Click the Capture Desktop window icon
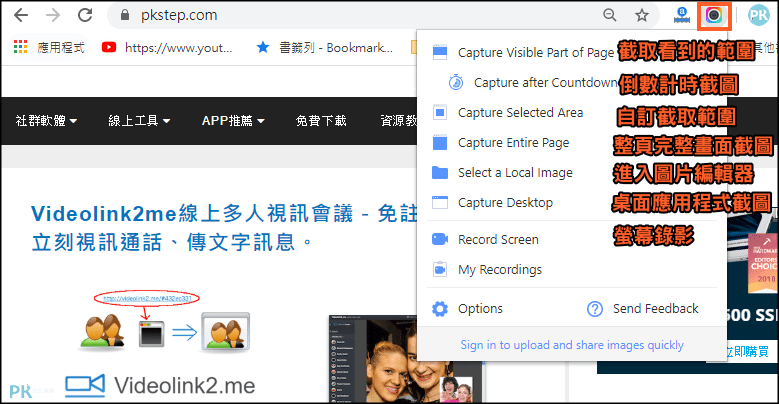Image resolution: width=779 pixels, height=404 pixels. (x=440, y=203)
